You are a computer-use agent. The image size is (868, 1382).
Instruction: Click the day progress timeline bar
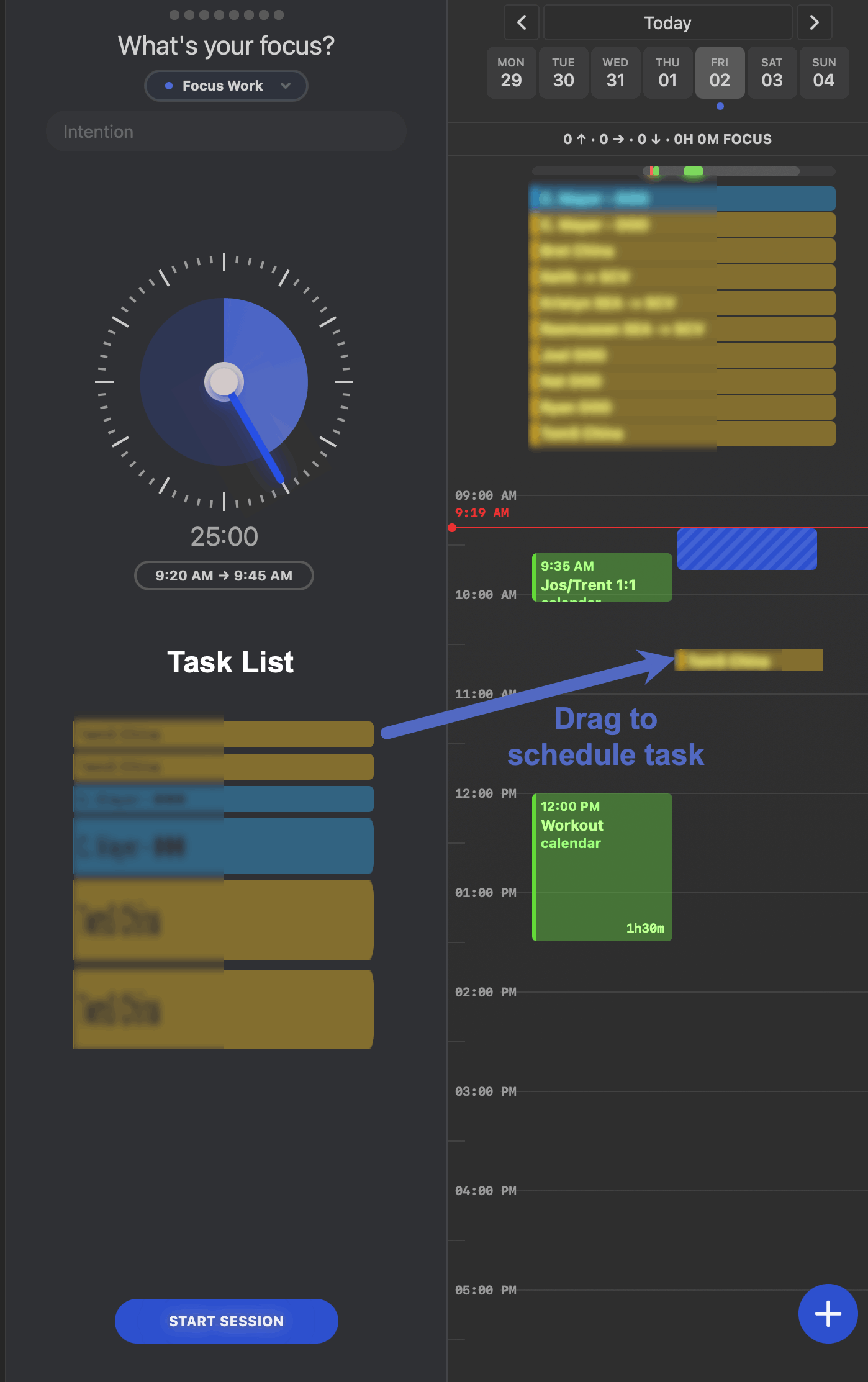coord(684,171)
